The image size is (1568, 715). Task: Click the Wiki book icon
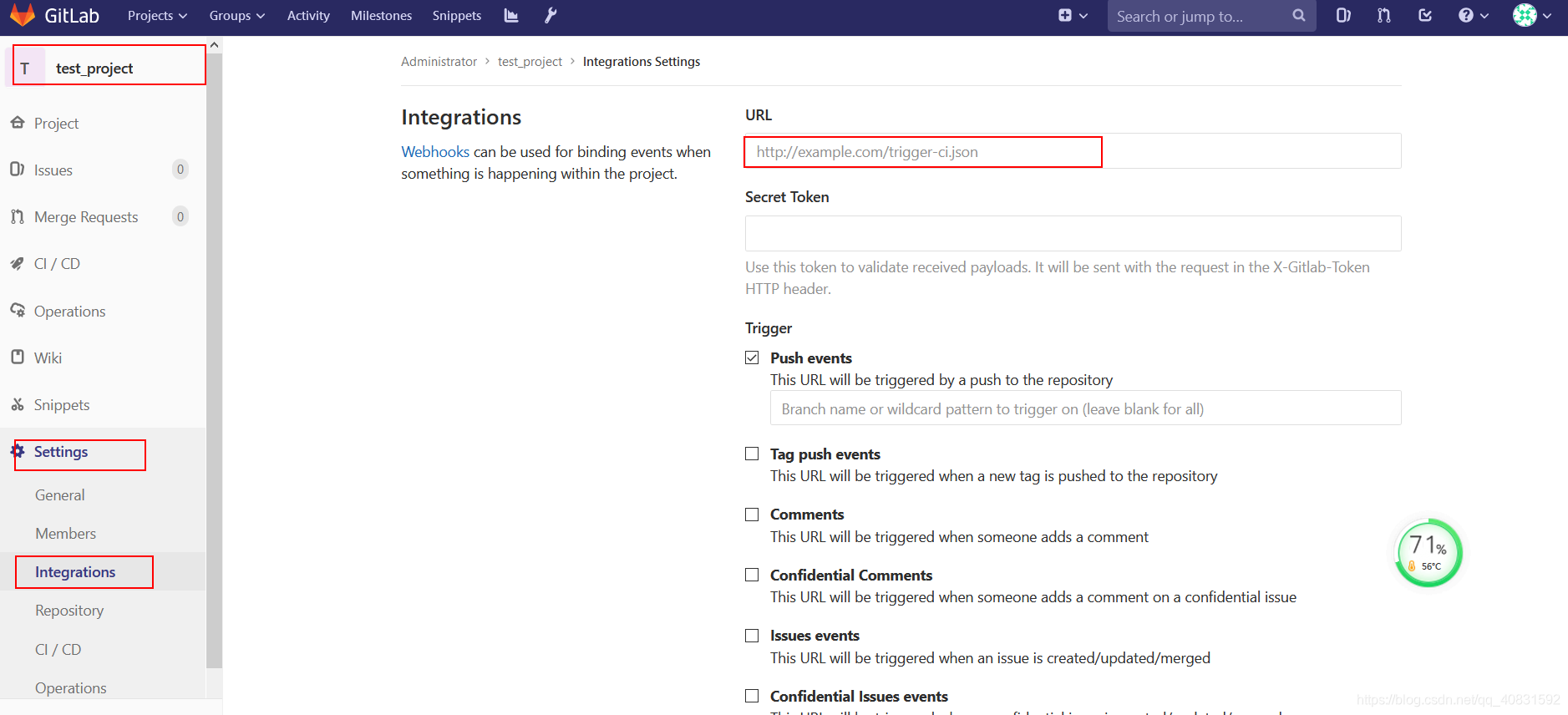pyautogui.click(x=18, y=357)
